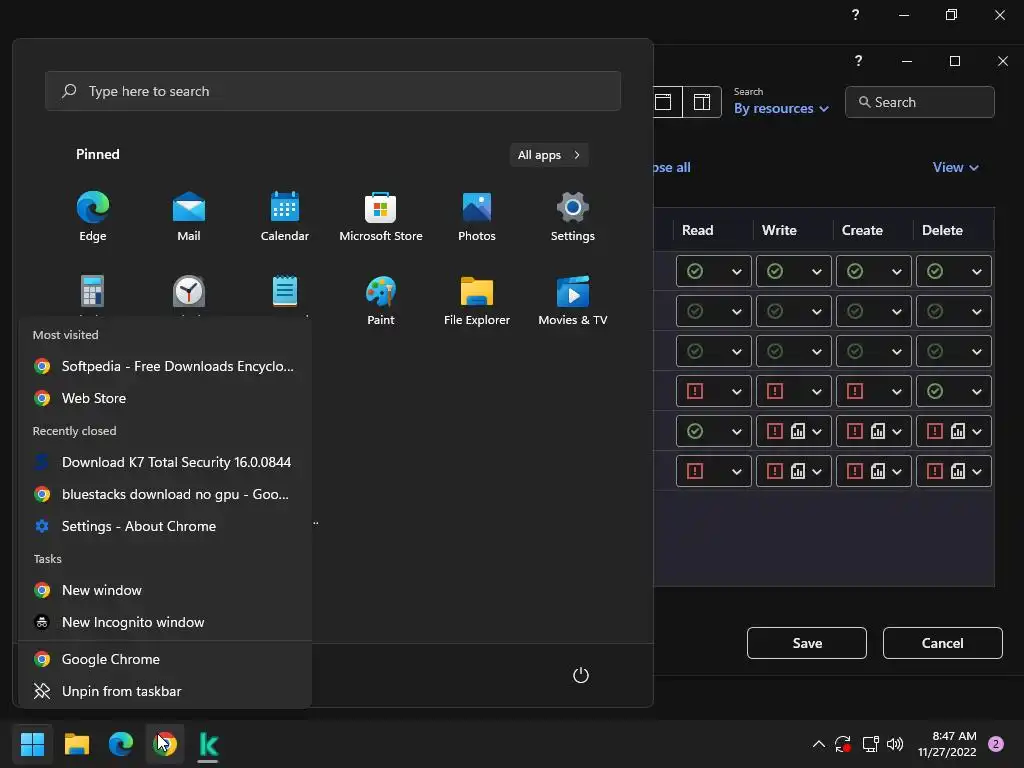The height and width of the screenshot is (768, 1024).
Task: Open notification center badge showing 2
Action: point(996,744)
